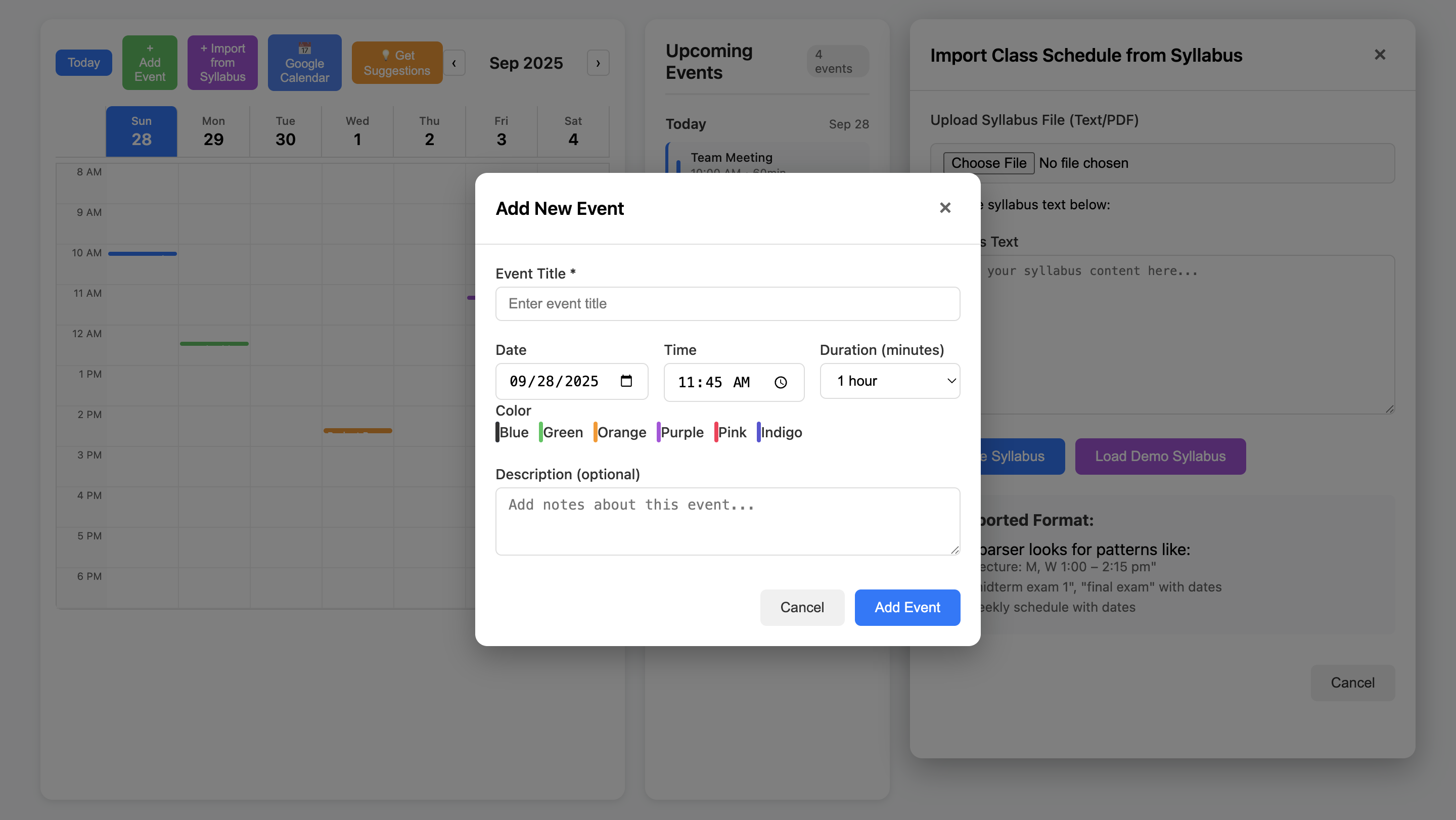Open Google Calendar integration button
Screen dimensions: 1456x820
pos(304,63)
